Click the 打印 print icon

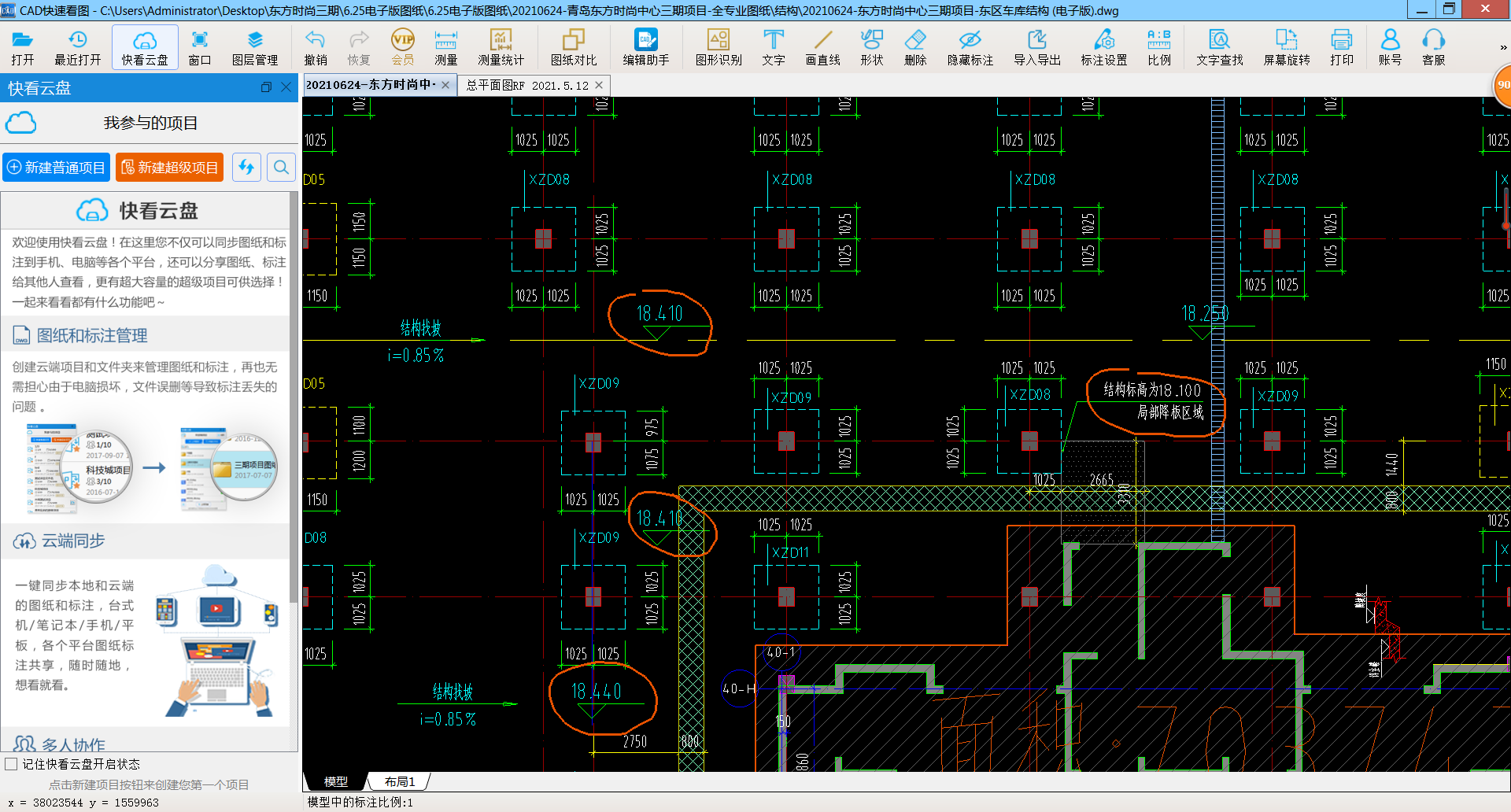click(1342, 47)
